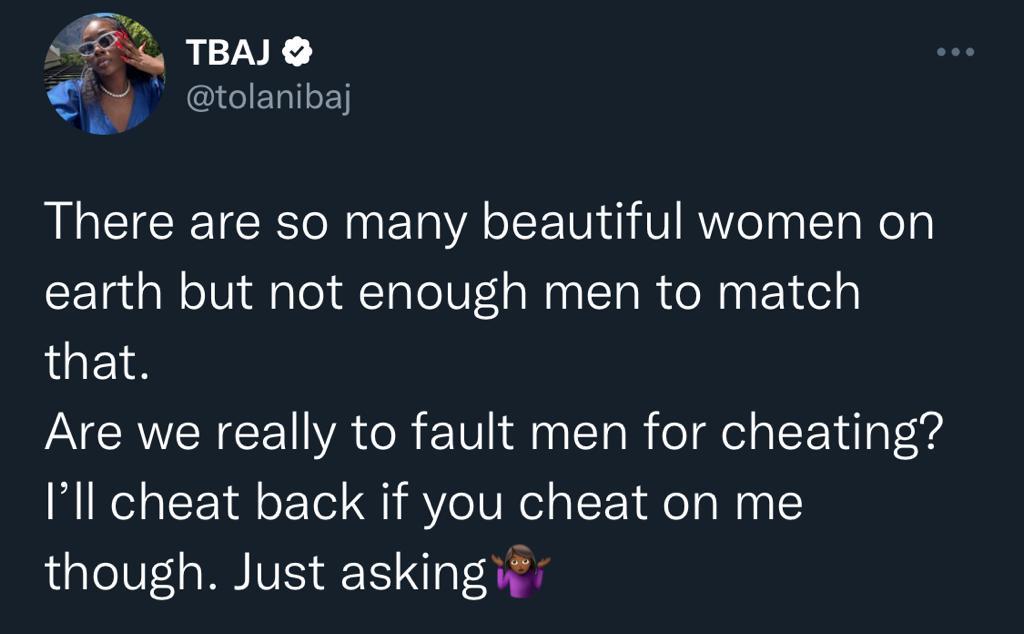
Task: Click the word "There" starting the tweet
Action: [110, 222]
